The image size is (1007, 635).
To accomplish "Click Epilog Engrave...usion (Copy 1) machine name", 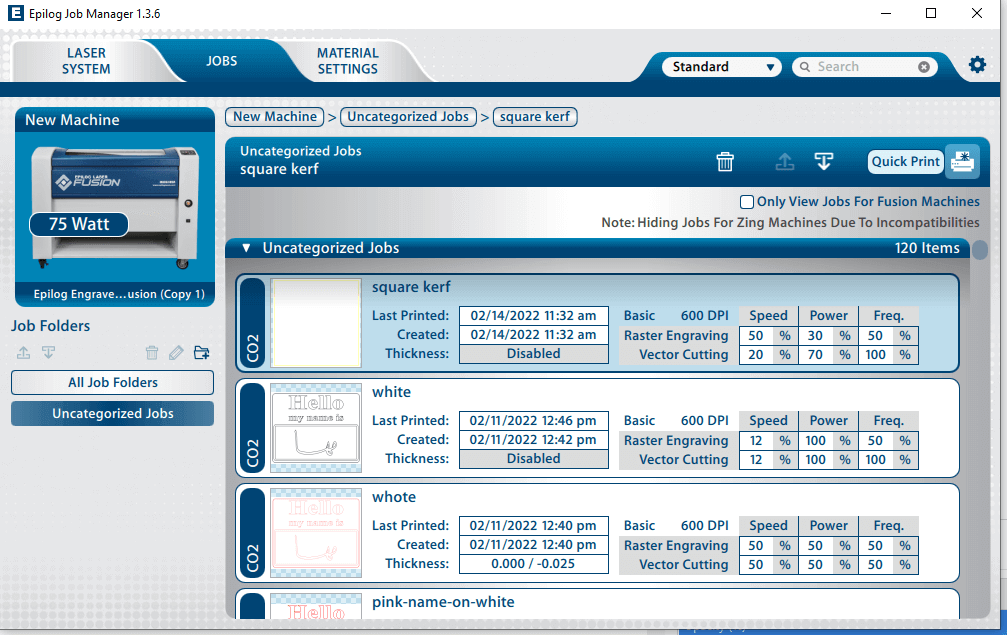I will [119, 294].
